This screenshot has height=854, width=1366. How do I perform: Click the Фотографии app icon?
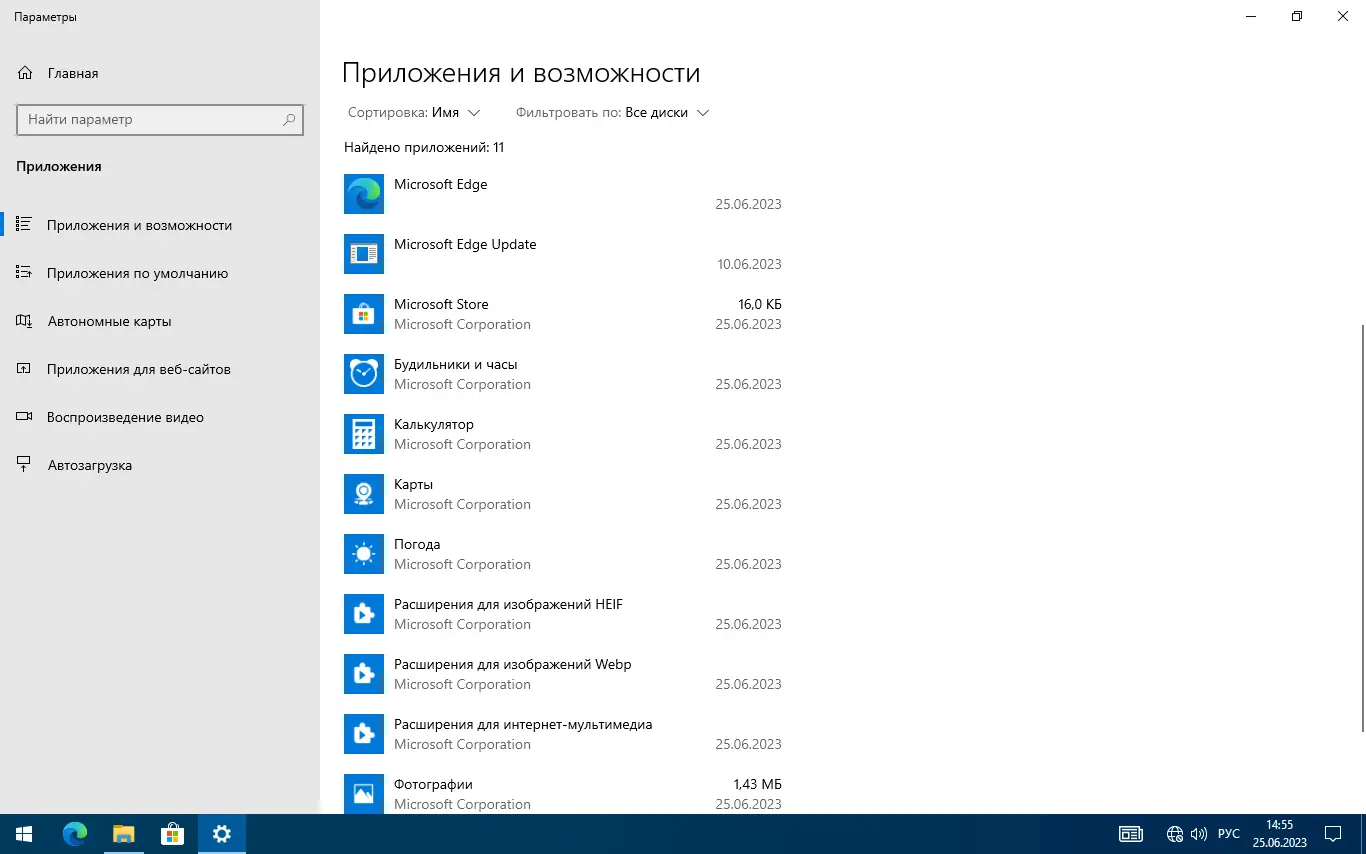coord(364,794)
